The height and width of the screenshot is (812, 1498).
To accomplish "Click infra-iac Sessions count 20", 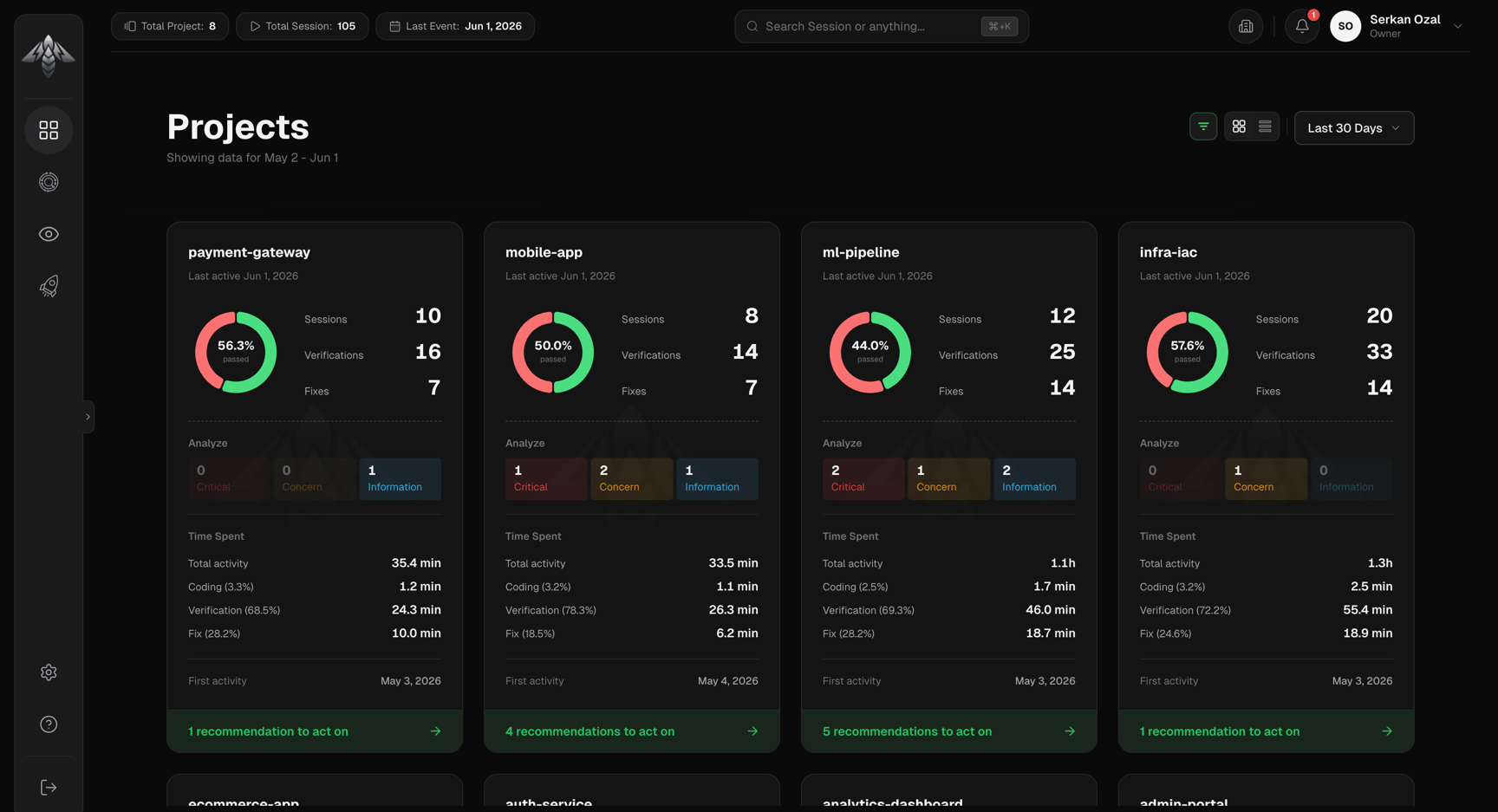I will point(1379,316).
